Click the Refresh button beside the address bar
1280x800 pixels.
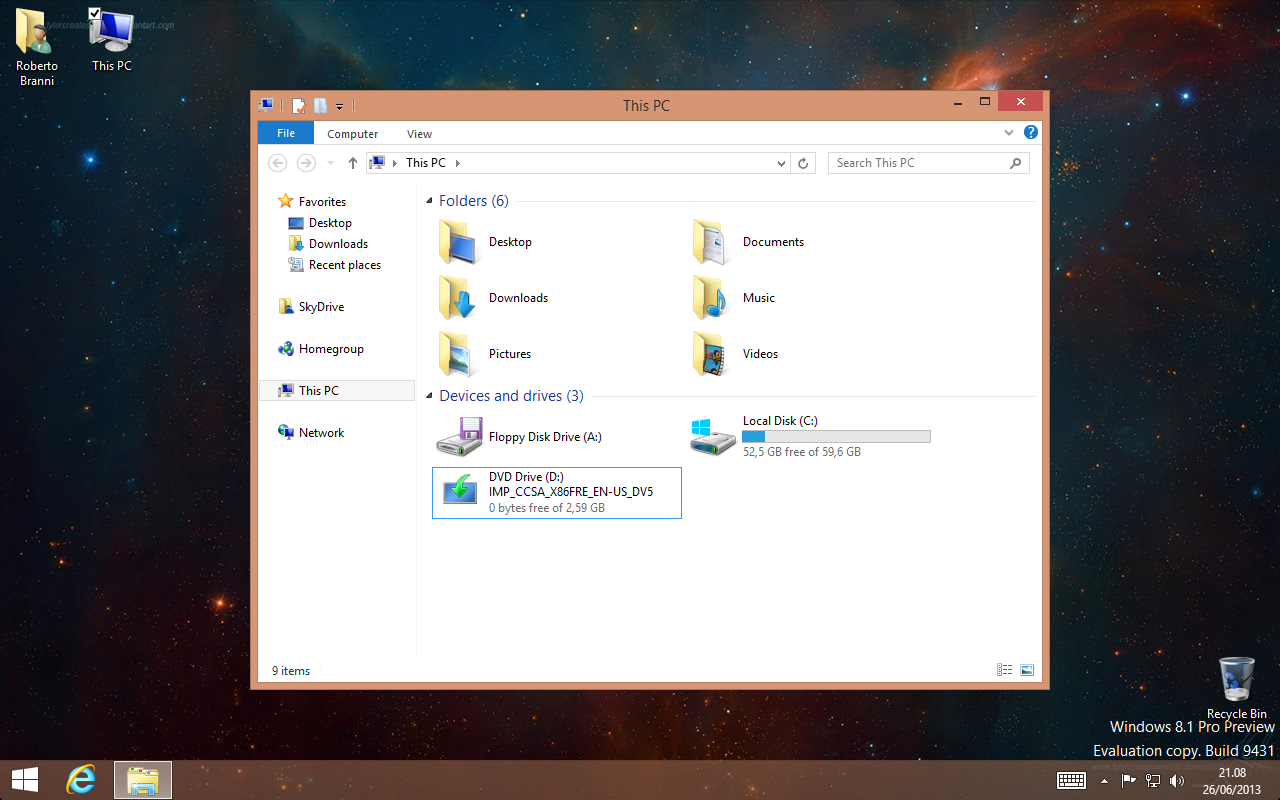pyautogui.click(x=804, y=163)
